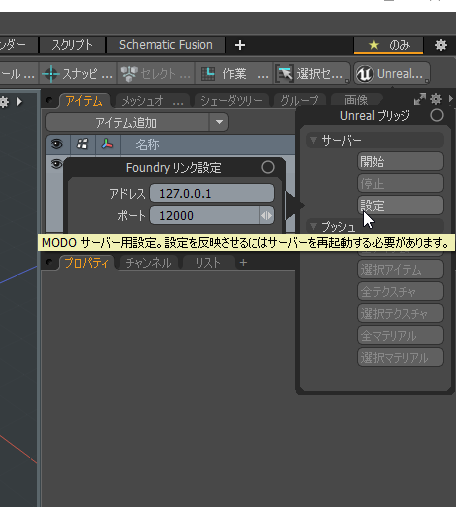Open the アイテム追加 dropdown arrow
This screenshot has width=456, height=507.
tap(219, 122)
